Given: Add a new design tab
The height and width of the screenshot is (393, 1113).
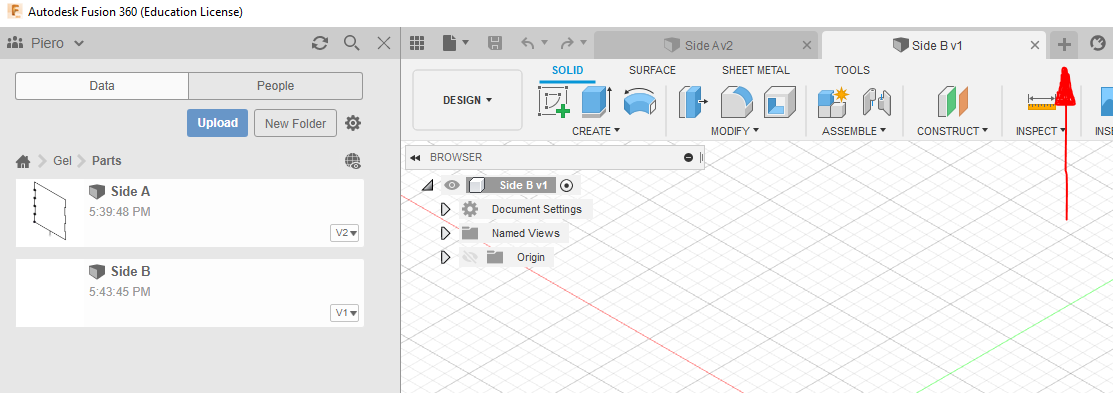Looking at the screenshot, I should (1064, 45).
